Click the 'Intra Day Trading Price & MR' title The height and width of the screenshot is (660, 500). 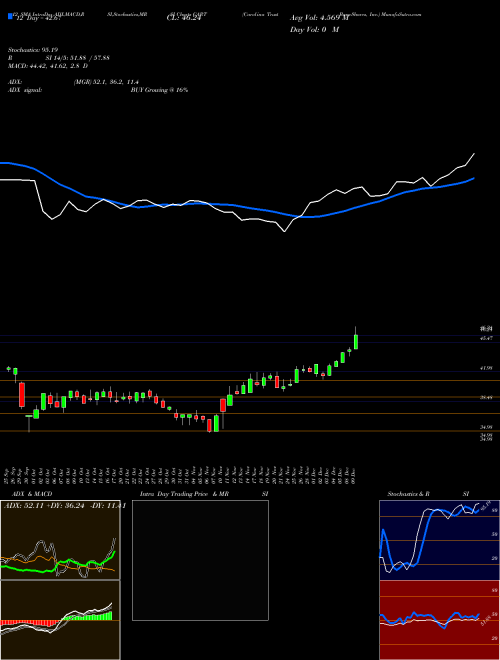coord(184,494)
